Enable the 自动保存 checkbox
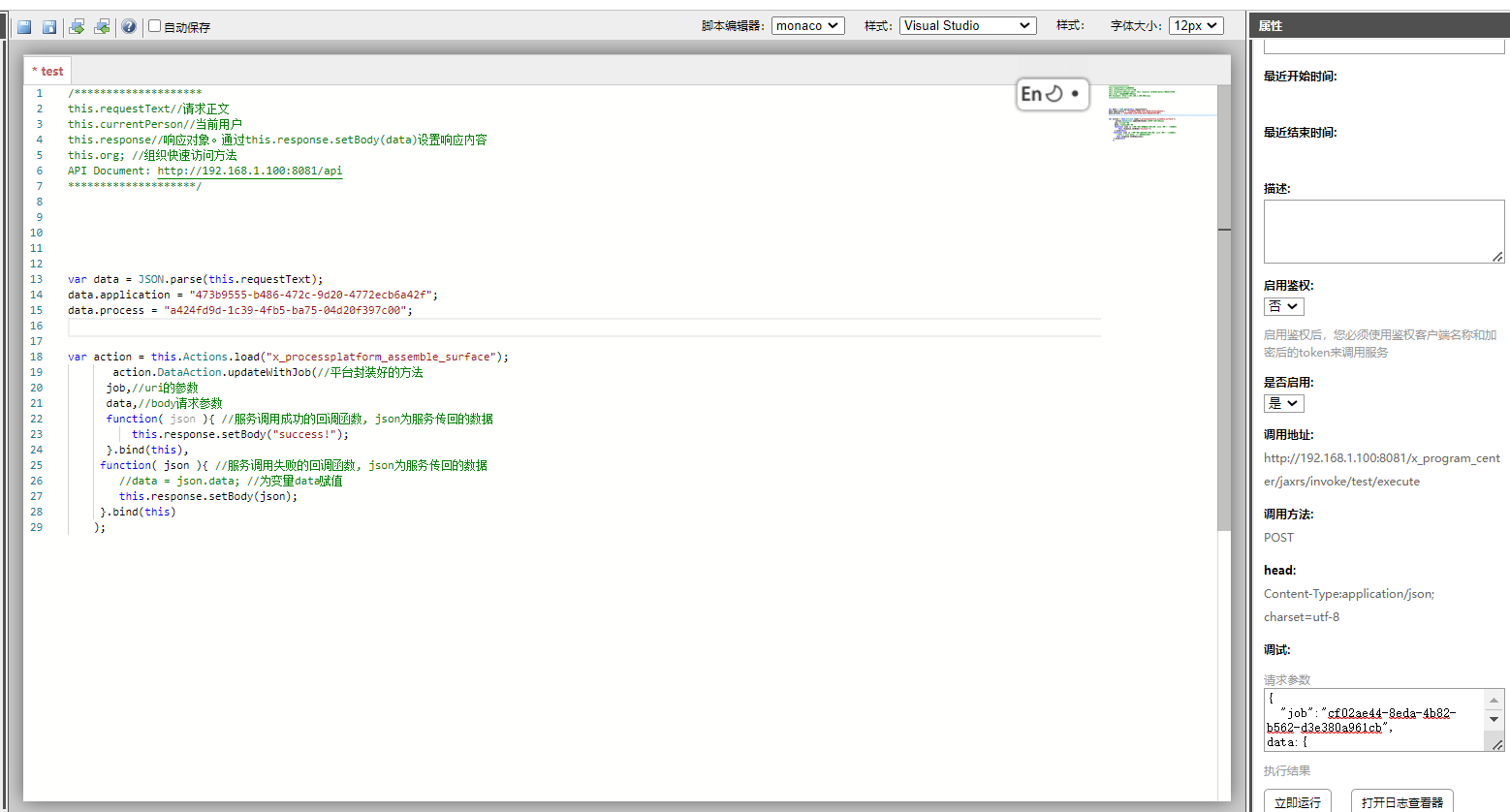 click(154, 26)
